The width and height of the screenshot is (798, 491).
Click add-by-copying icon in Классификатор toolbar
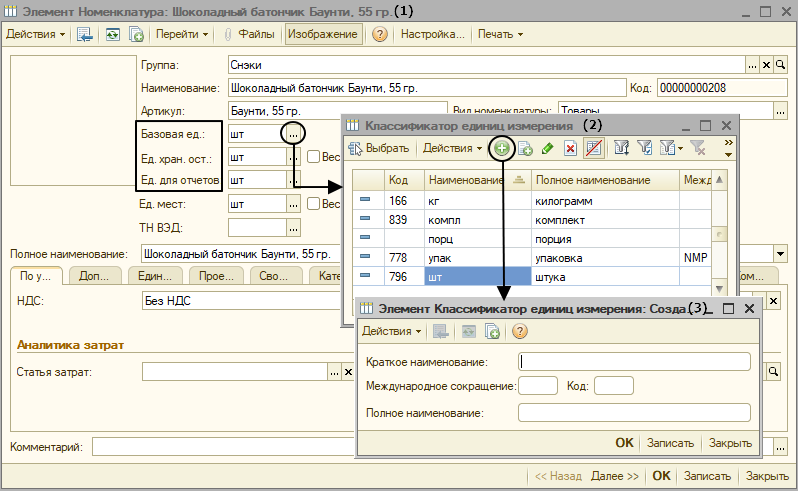(525, 149)
